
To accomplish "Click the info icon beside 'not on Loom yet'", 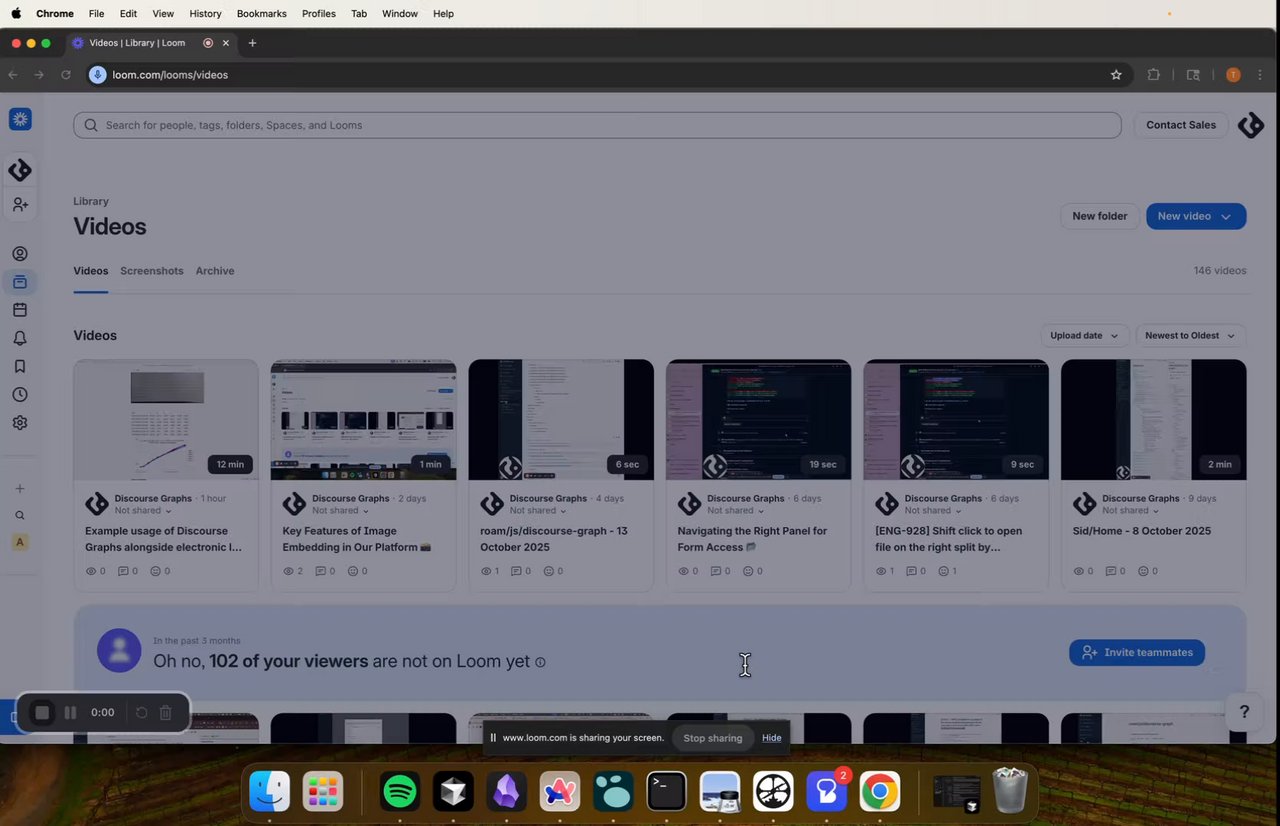I will click(x=540, y=662).
